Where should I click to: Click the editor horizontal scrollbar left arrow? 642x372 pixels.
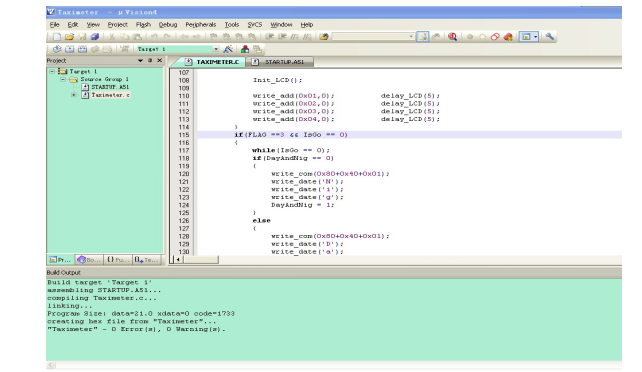click(178, 259)
